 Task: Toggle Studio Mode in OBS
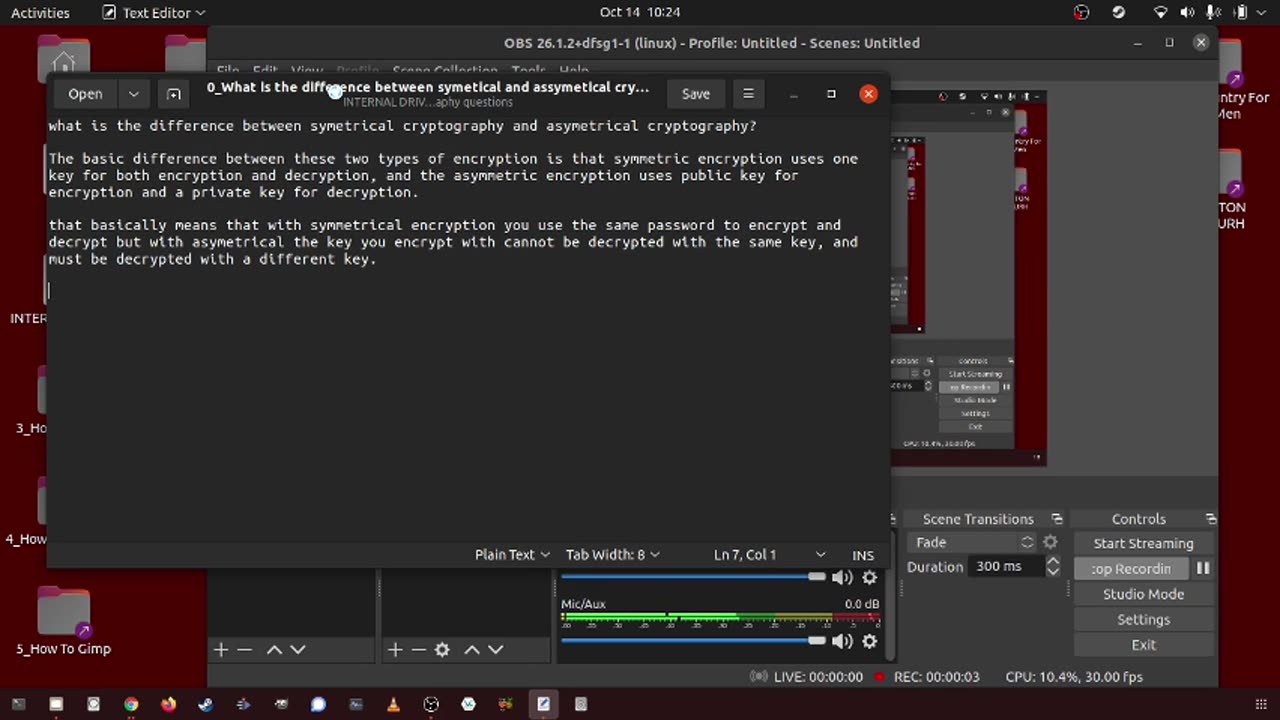tap(1143, 594)
